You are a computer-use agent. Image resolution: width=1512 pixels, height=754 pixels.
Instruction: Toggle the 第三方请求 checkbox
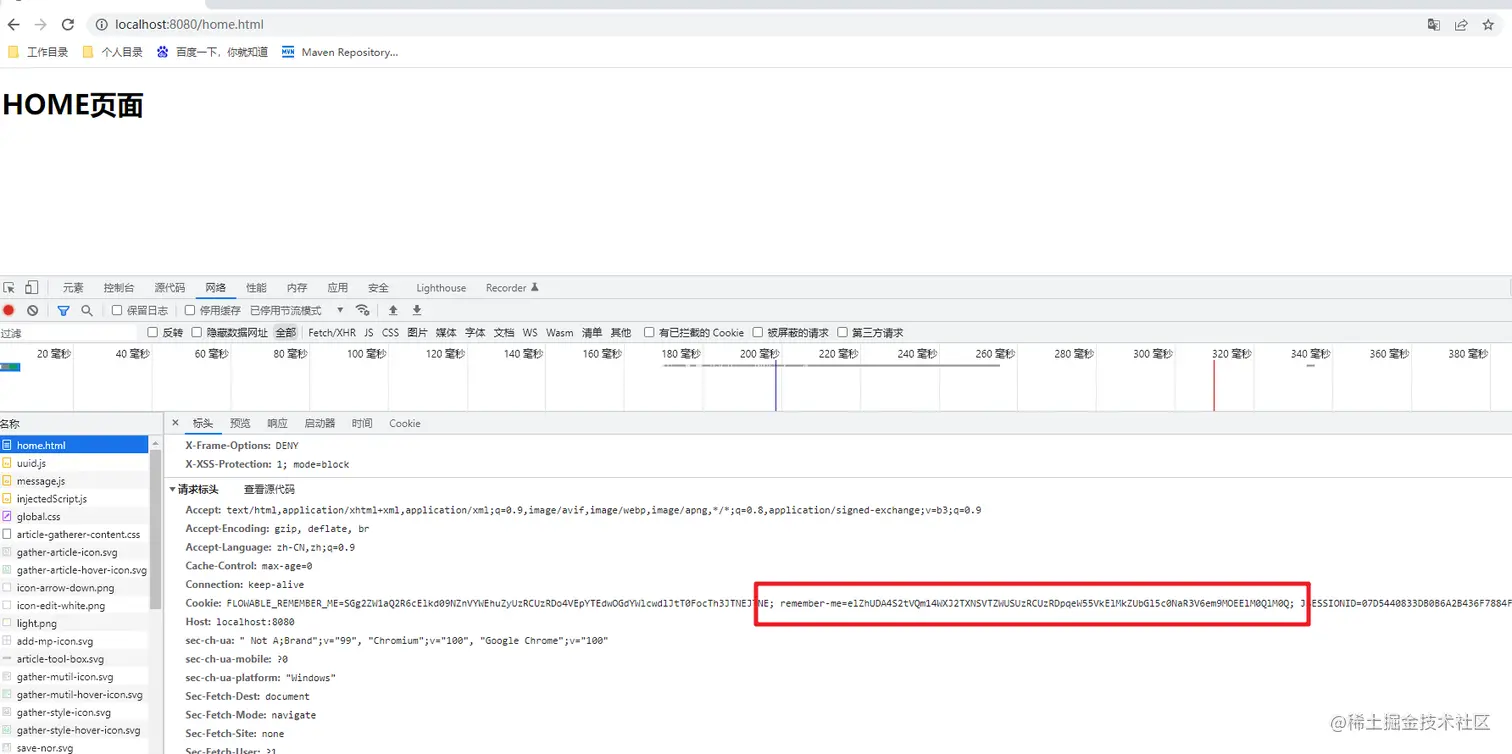point(843,333)
